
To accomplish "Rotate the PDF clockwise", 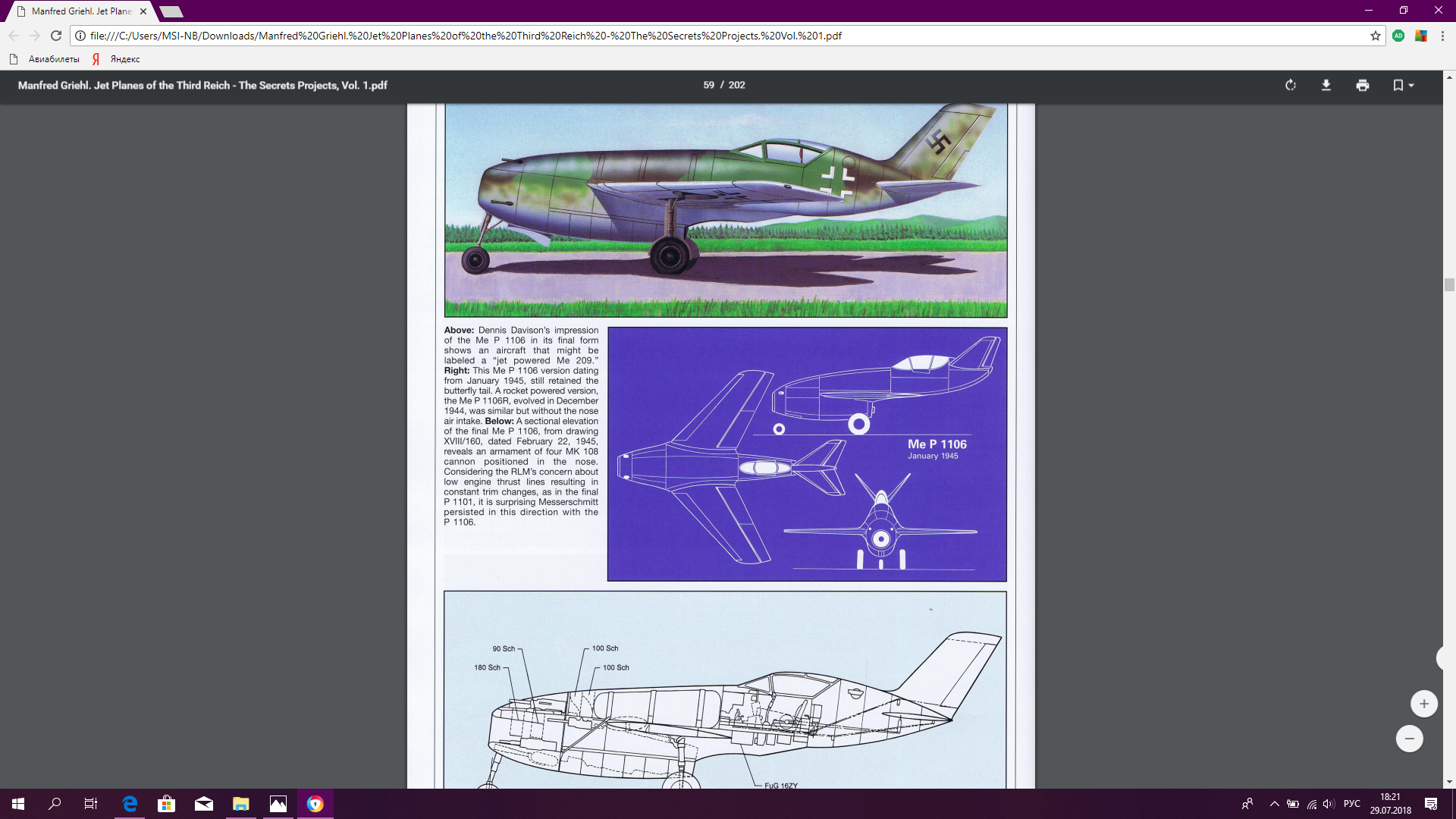I will [1291, 85].
